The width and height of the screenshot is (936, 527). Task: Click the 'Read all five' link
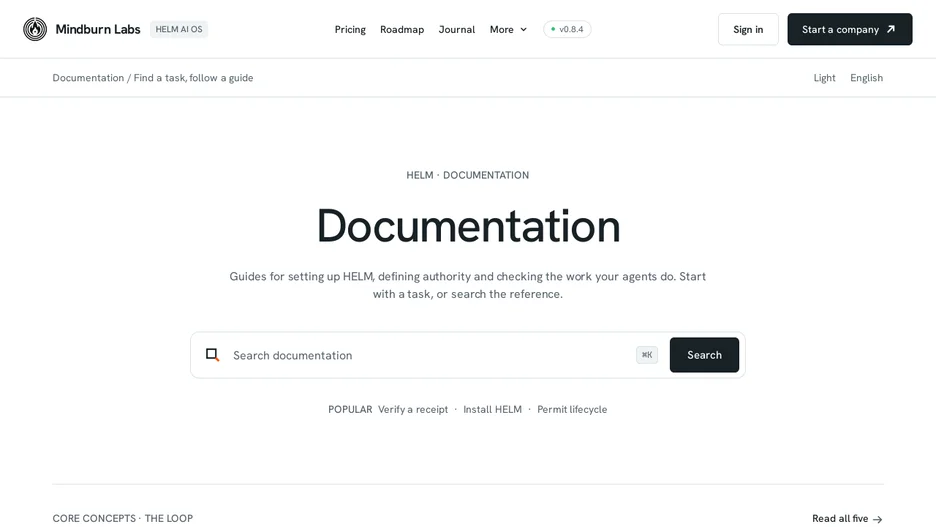tap(847, 519)
